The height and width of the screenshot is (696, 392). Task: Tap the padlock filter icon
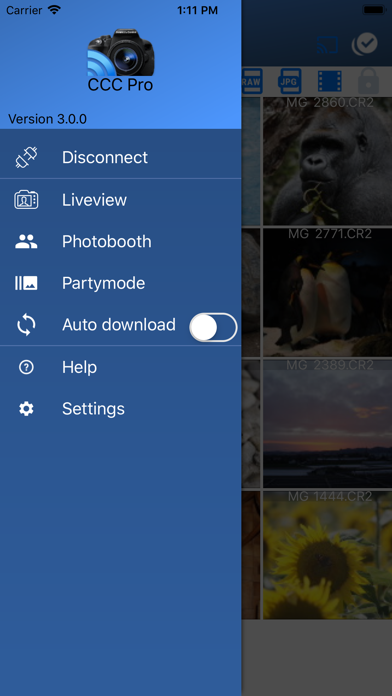point(368,81)
